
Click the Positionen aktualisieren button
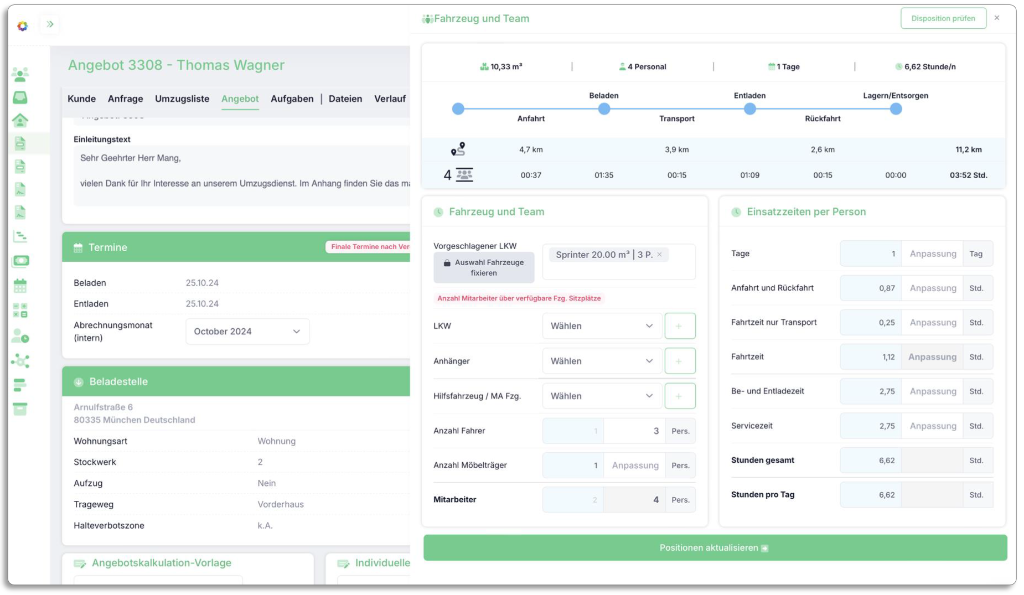(713, 548)
